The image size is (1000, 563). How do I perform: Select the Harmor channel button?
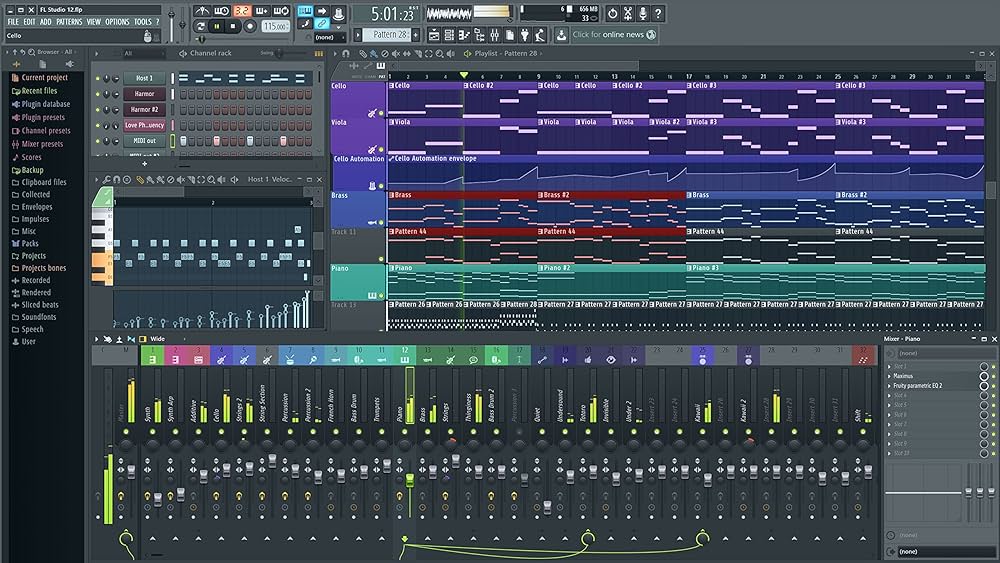coord(144,94)
